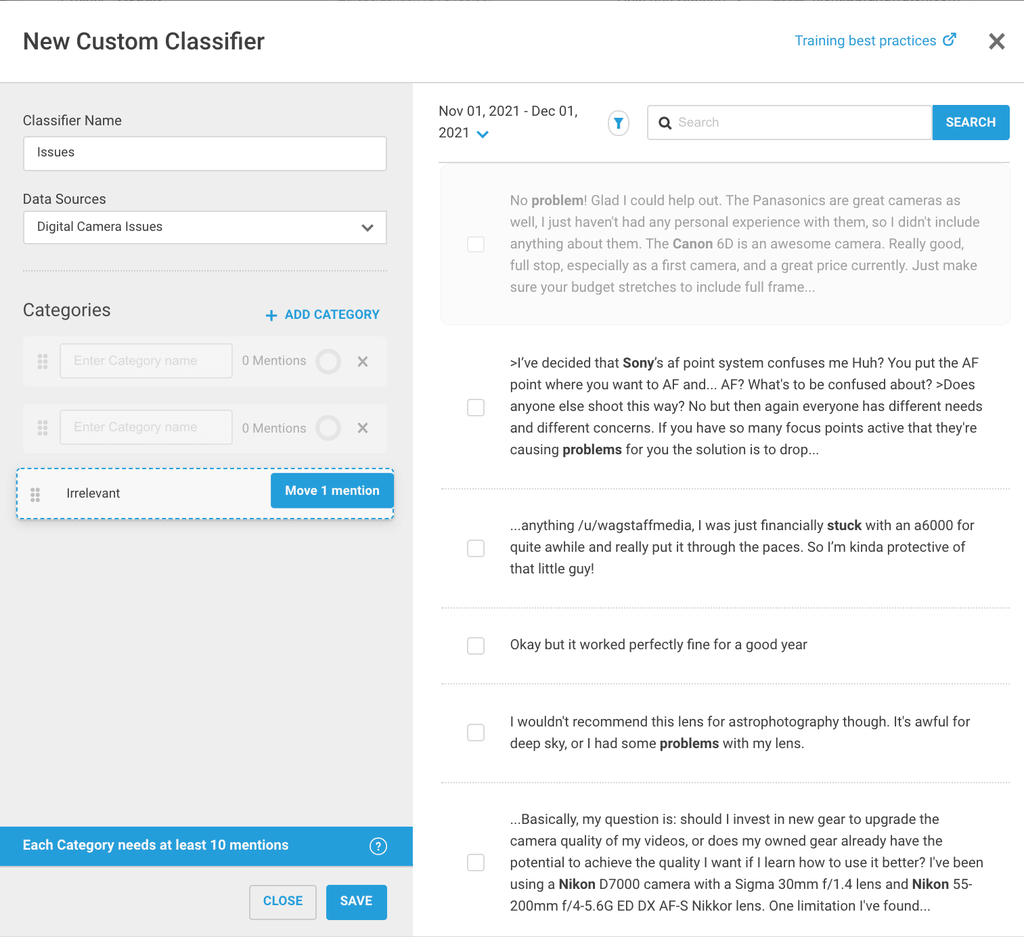Remove the first empty category row
Image resolution: width=1024 pixels, height=937 pixels.
tap(363, 361)
